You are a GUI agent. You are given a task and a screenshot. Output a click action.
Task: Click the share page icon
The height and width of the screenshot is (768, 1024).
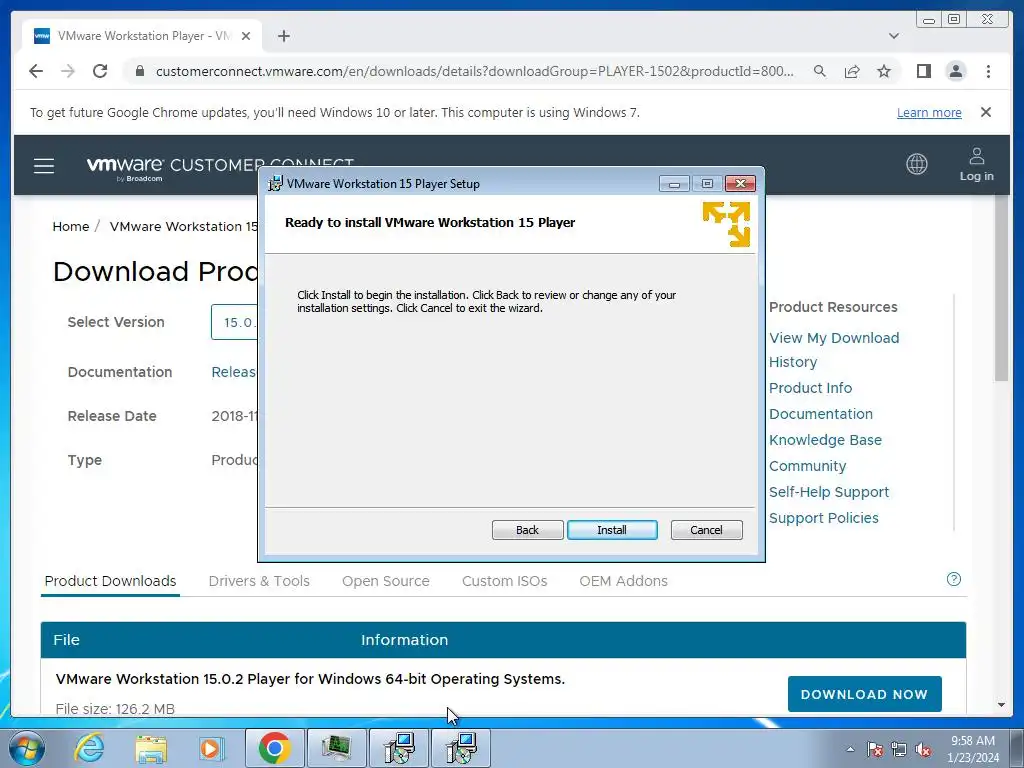852,71
